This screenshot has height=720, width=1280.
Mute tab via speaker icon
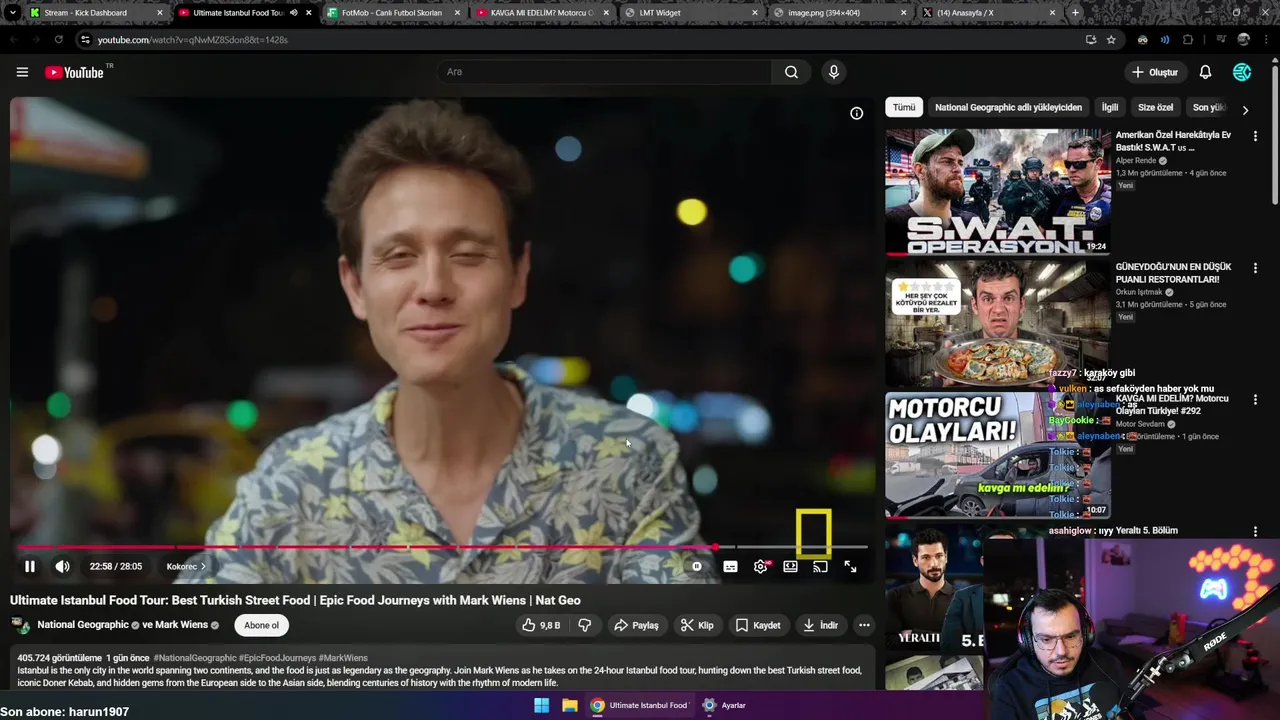[x=293, y=13]
